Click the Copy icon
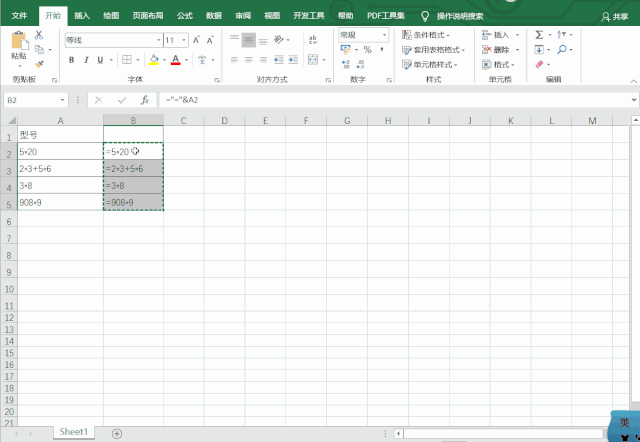This screenshot has height=442, width=640. [x=39, y=49]
